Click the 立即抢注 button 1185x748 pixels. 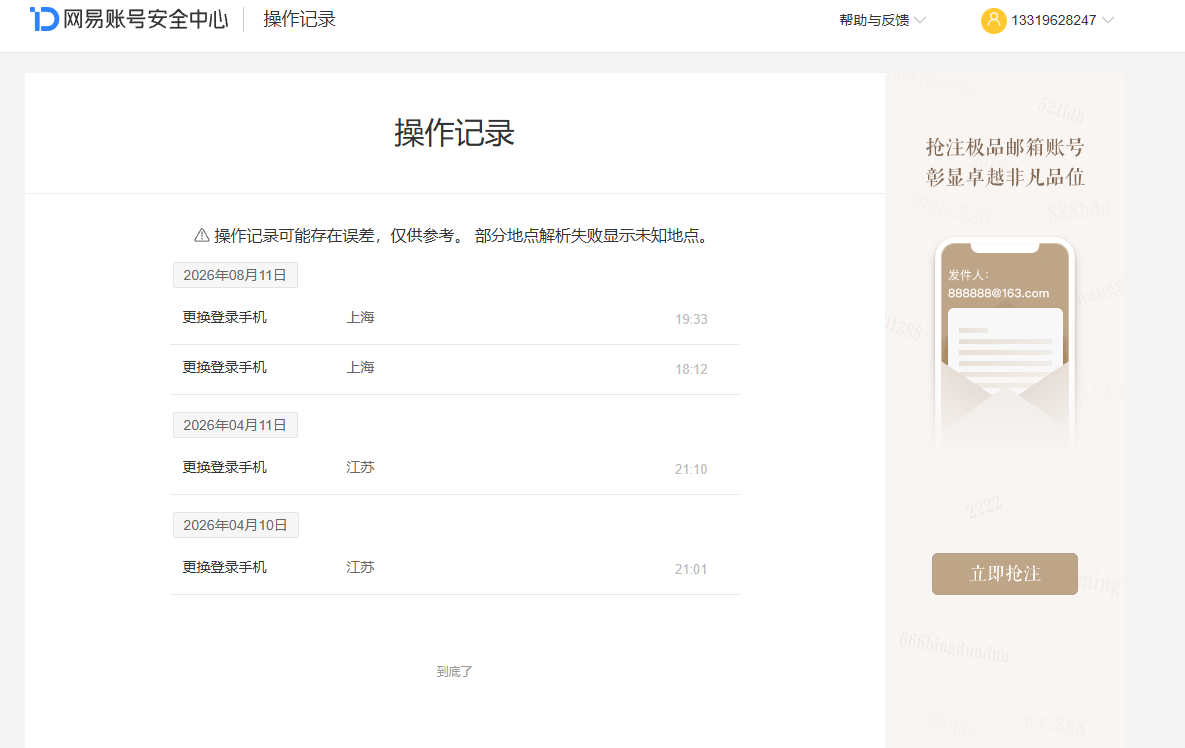point(1004,573)
